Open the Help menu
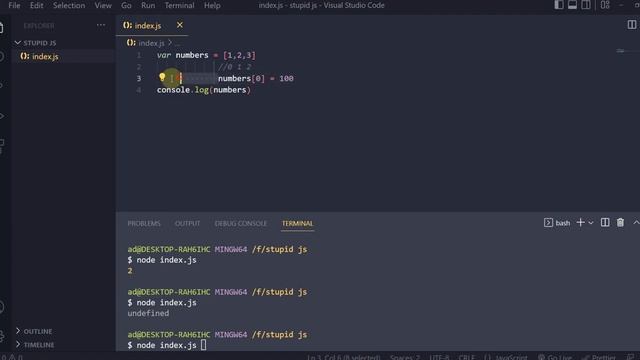Screen dimensions: 640x360 click(x=212, y=5)
